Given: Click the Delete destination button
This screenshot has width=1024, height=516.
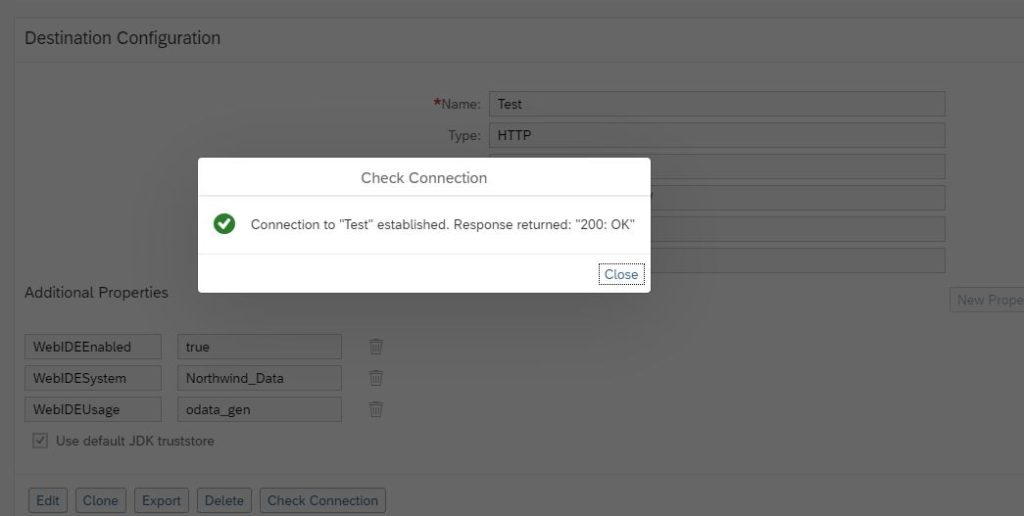Looking at the screenshot, I should point(224,501).
